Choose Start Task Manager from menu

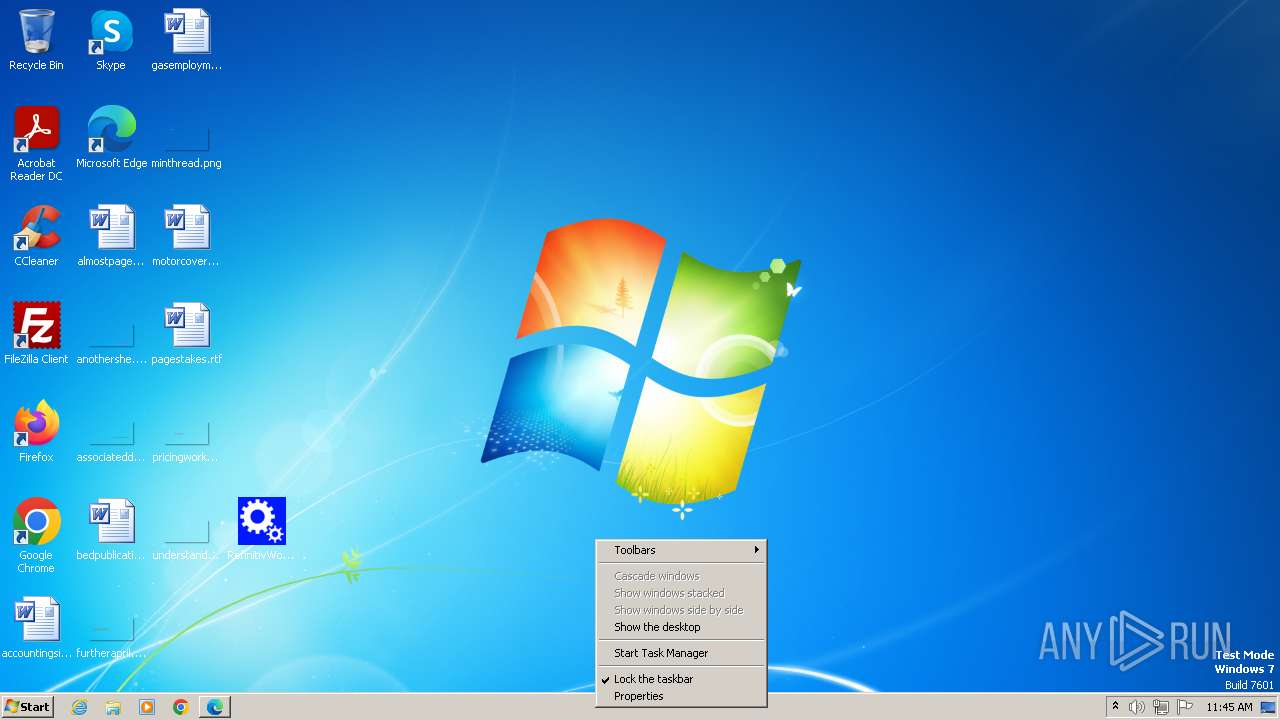[681, 653]
